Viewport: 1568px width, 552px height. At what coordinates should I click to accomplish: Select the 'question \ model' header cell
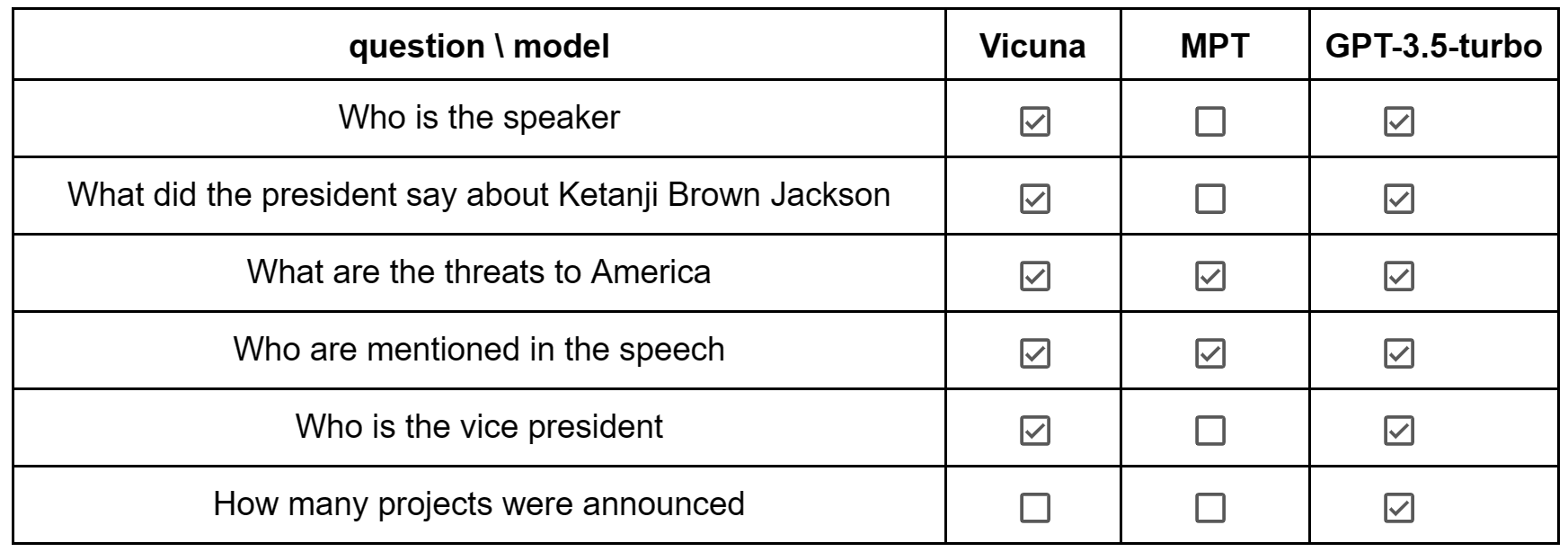(x=479, y=47)
